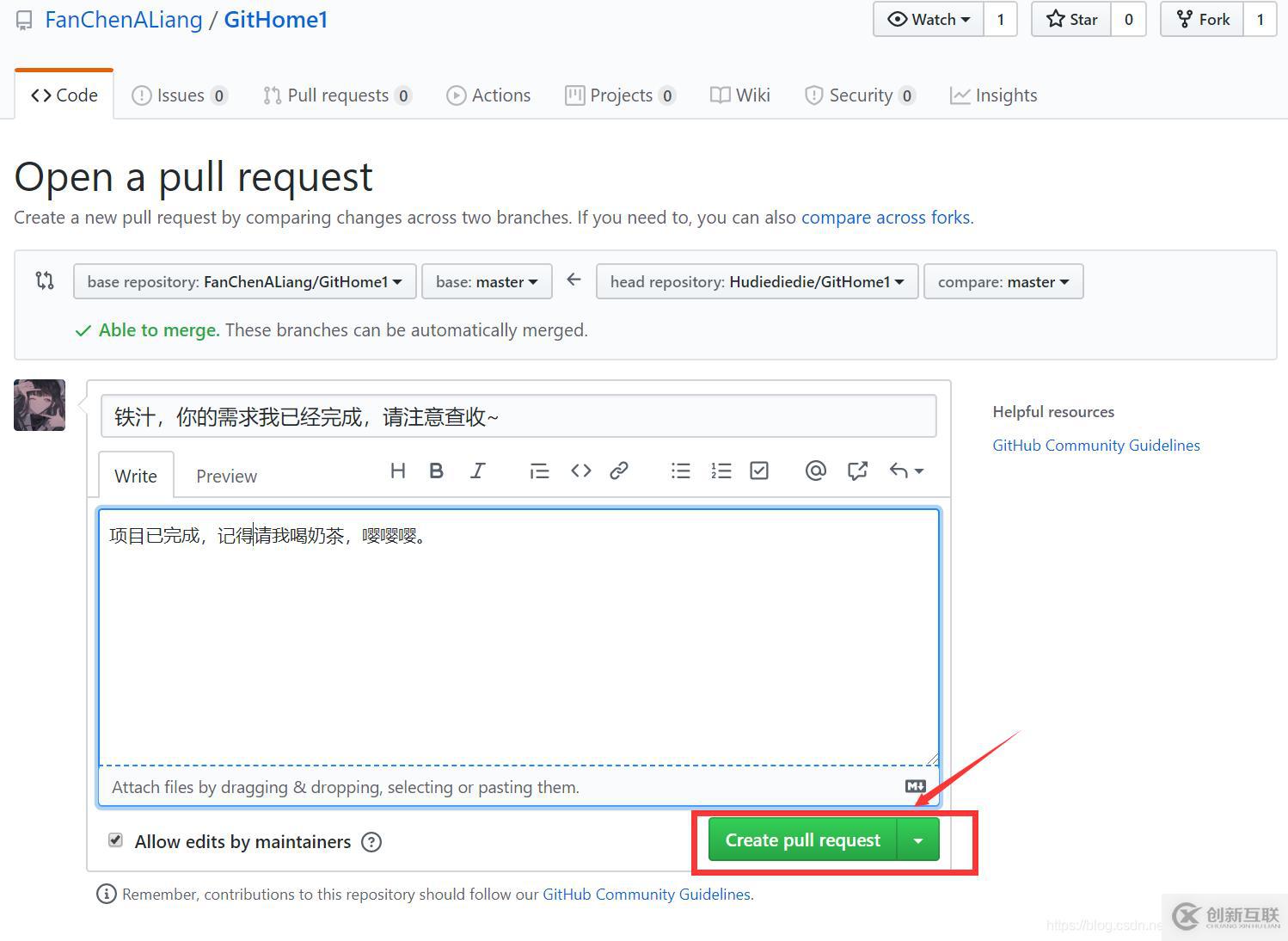Mention a user with the @ icon
The width and height of the screenshot is (1288, 941).
815,470
